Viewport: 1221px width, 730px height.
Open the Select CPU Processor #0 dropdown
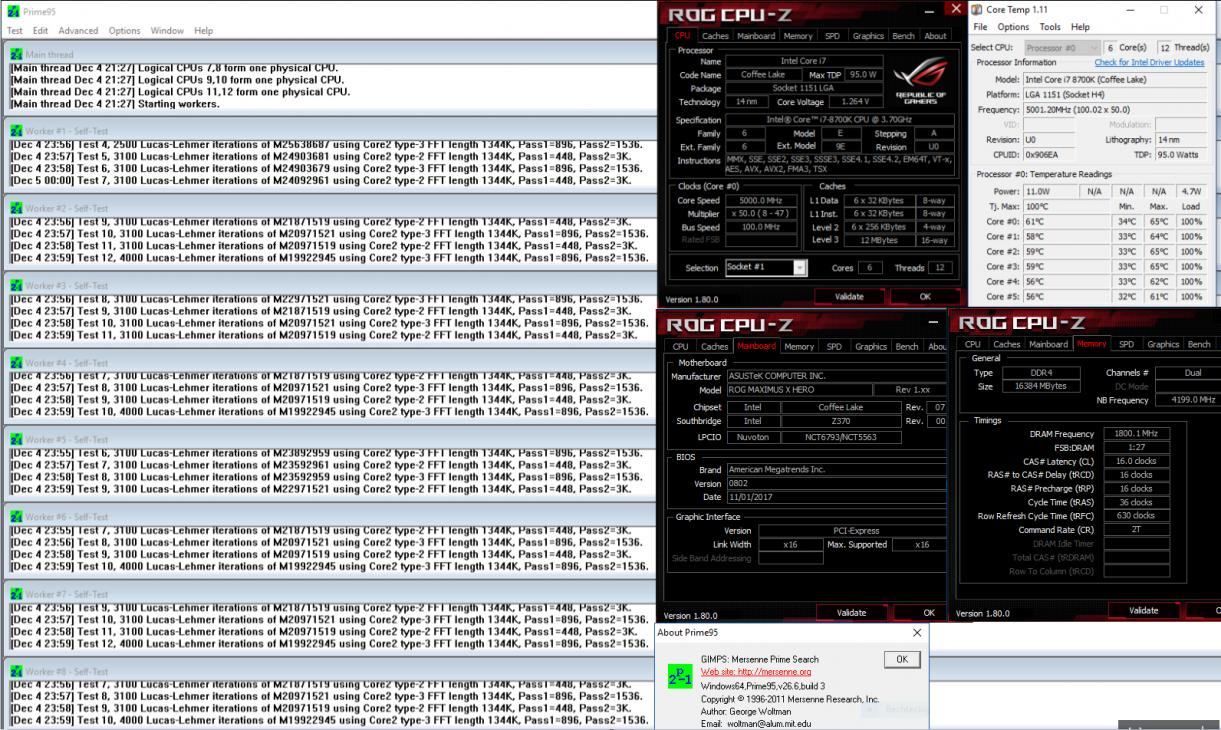(1093, 47)
